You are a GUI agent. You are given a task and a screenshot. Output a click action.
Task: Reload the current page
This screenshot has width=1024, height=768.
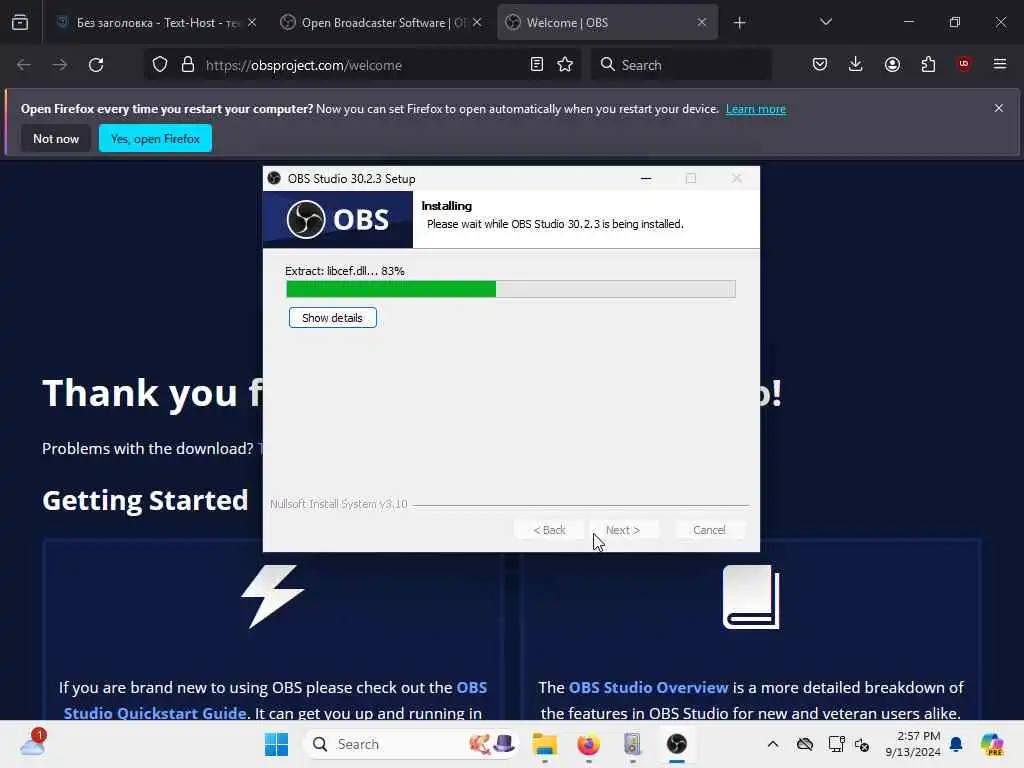tap(96, 65)
